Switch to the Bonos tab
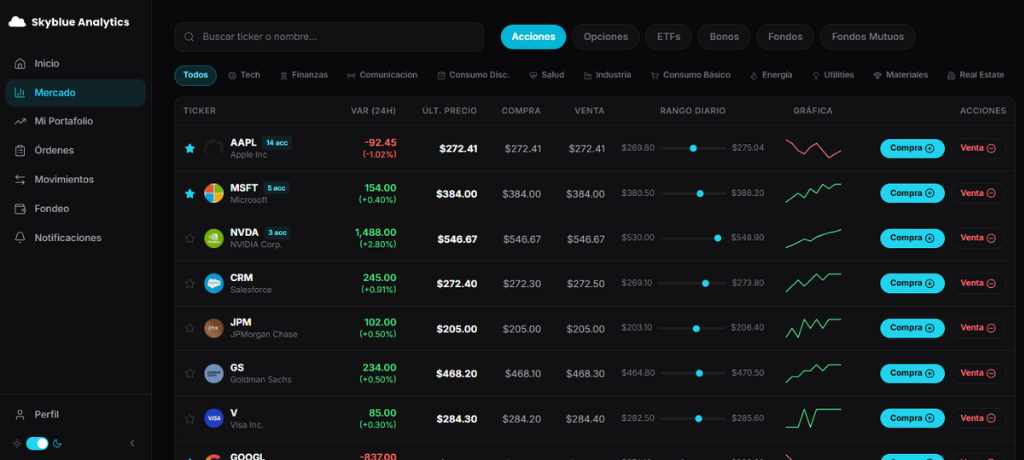 (724, 37)
